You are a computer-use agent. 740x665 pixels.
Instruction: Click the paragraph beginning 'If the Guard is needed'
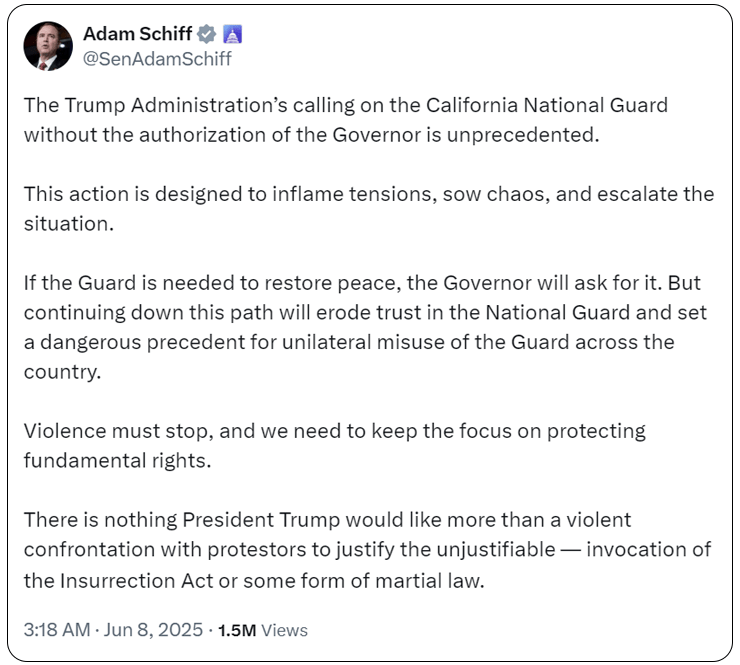coord(365,327)
